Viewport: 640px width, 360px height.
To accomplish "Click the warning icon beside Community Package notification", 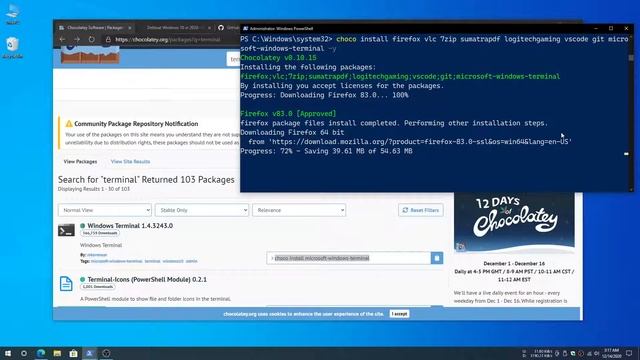I will [x=69, y=123].
